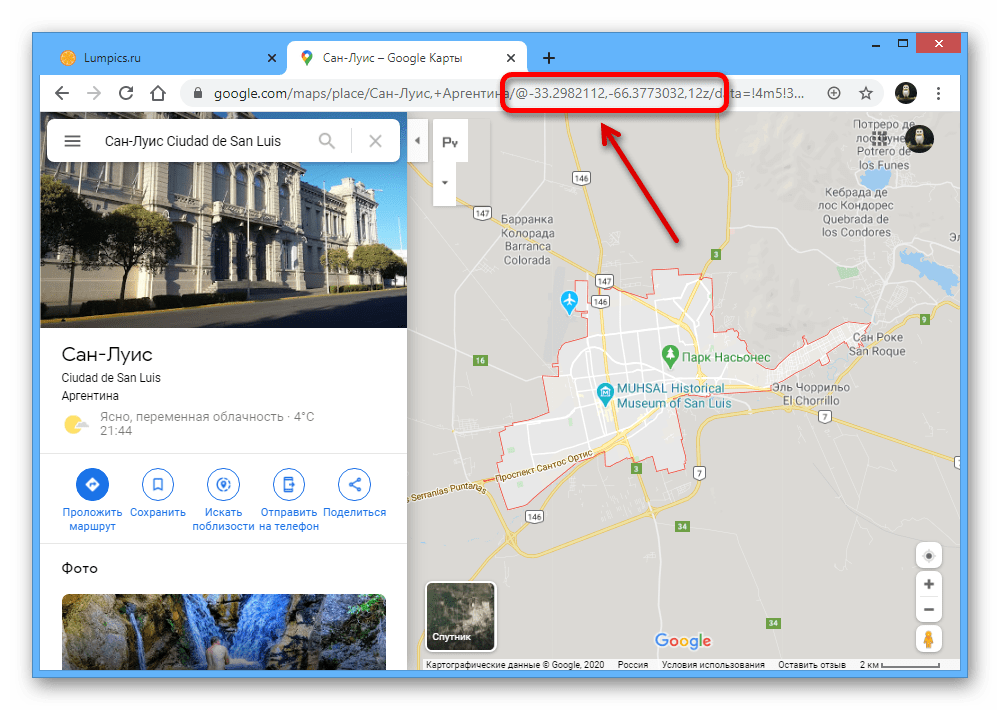
Task: Open the Google Maps hamburger menu
Action: point(72,141)
